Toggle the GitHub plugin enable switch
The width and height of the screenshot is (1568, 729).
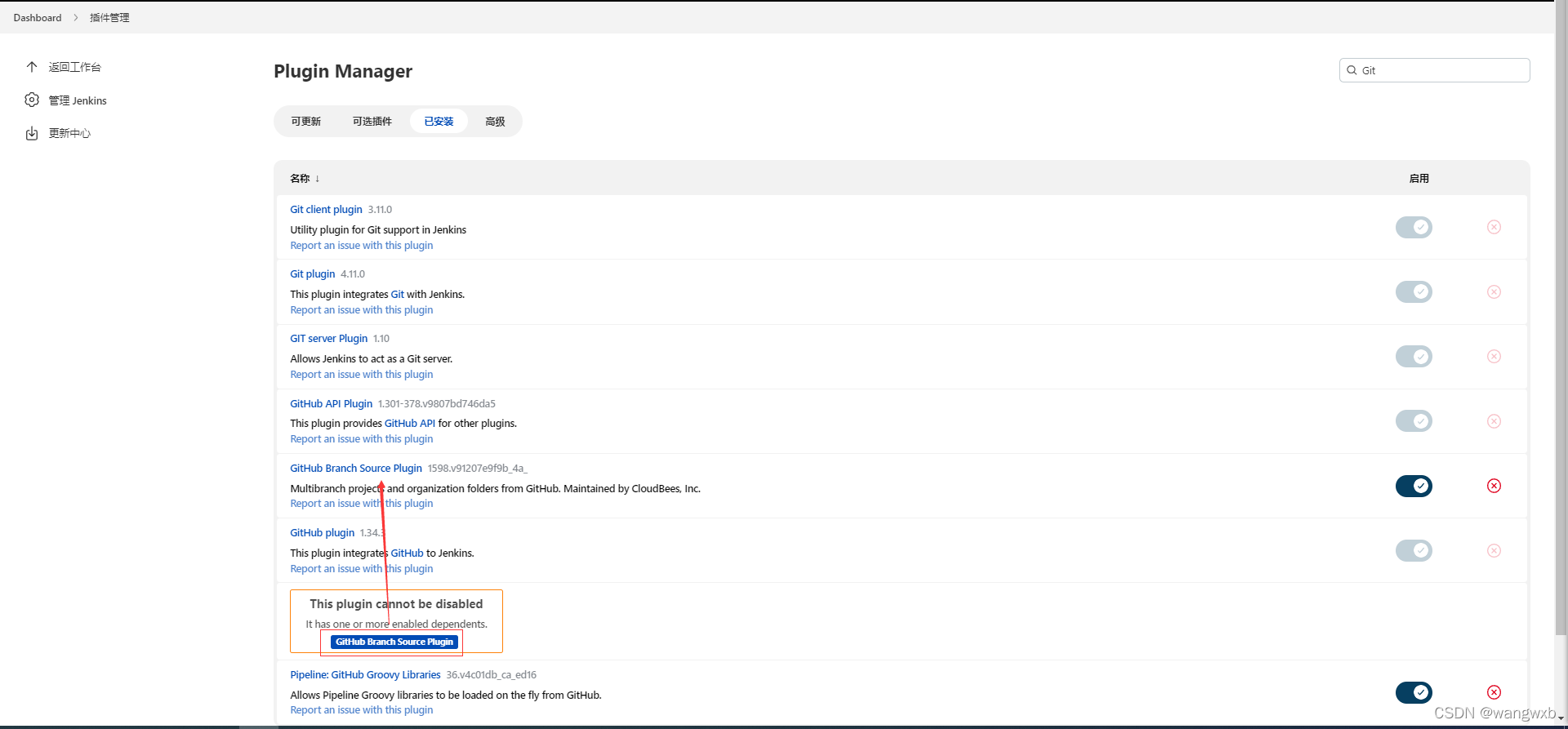(1414, 550)
